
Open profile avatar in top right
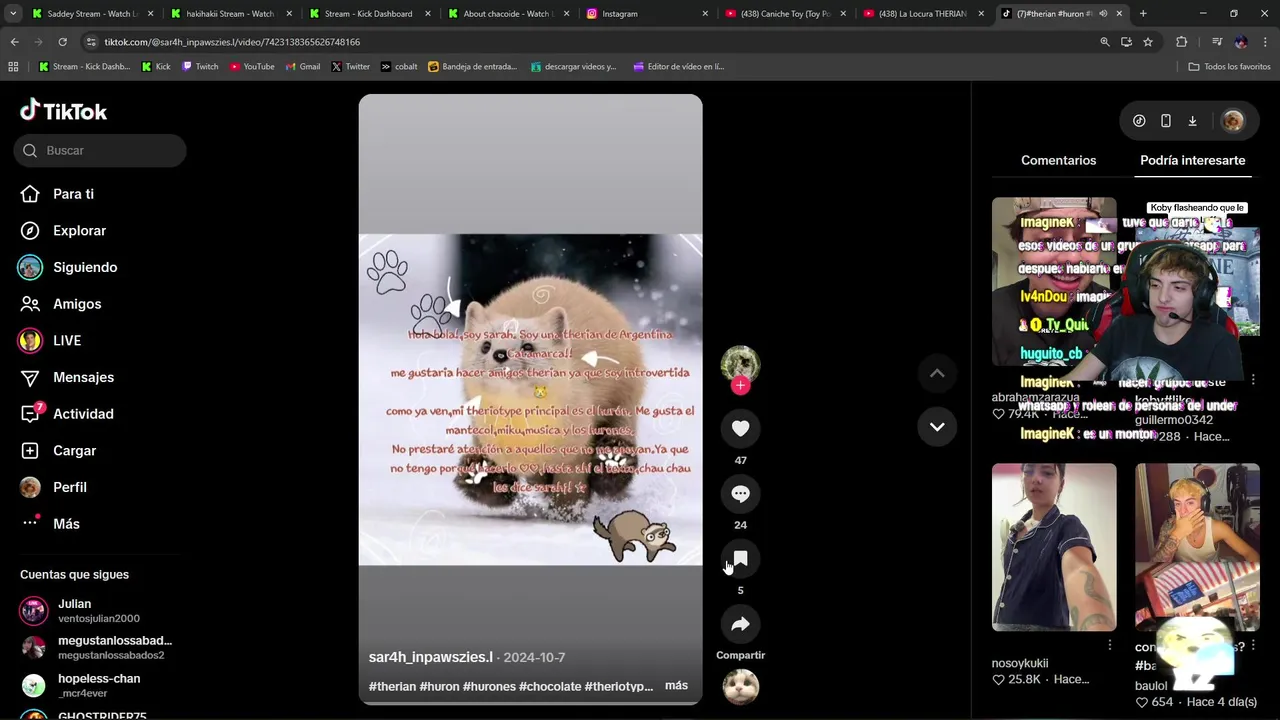pos(1232,121)
